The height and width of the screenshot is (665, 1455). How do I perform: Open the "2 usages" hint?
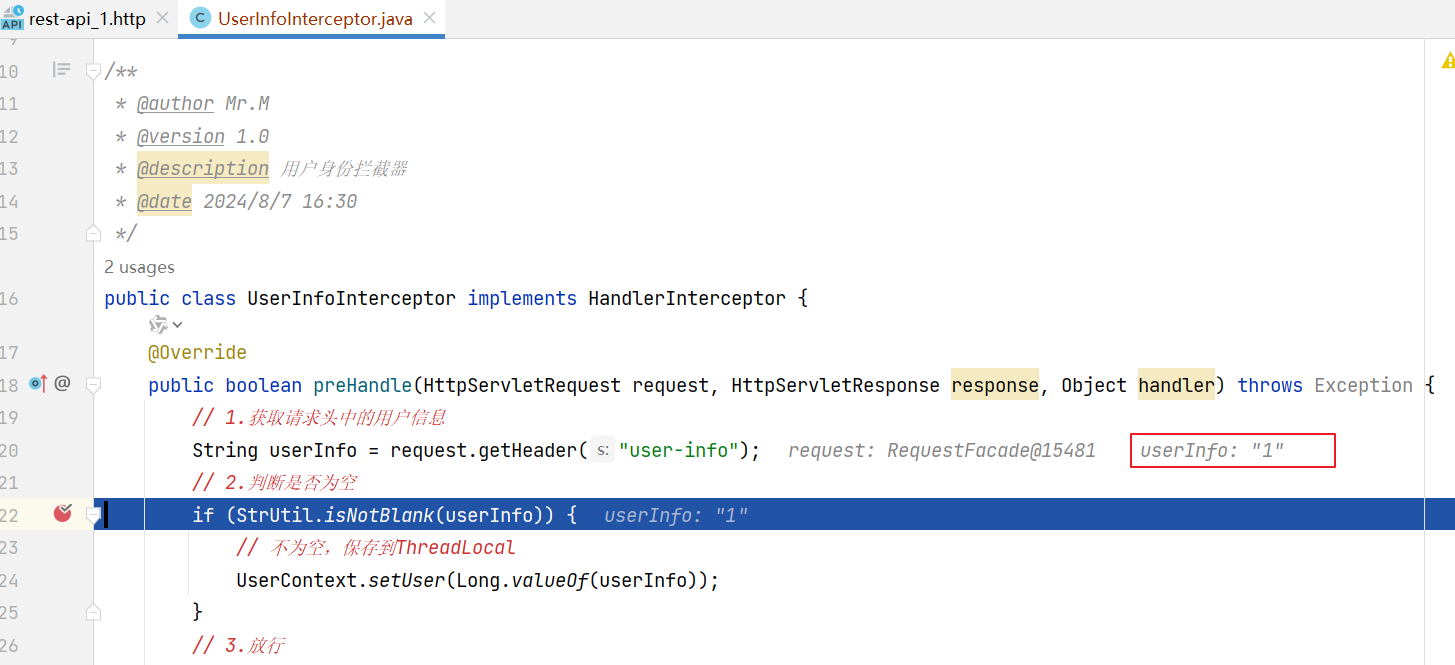tap(139, 267)
